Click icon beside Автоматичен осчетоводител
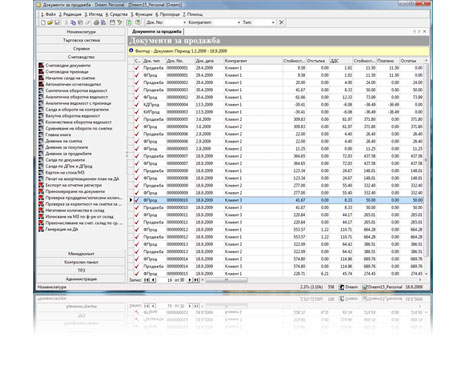This screenshot has height=372, width=466. click(x=41, y=84)
